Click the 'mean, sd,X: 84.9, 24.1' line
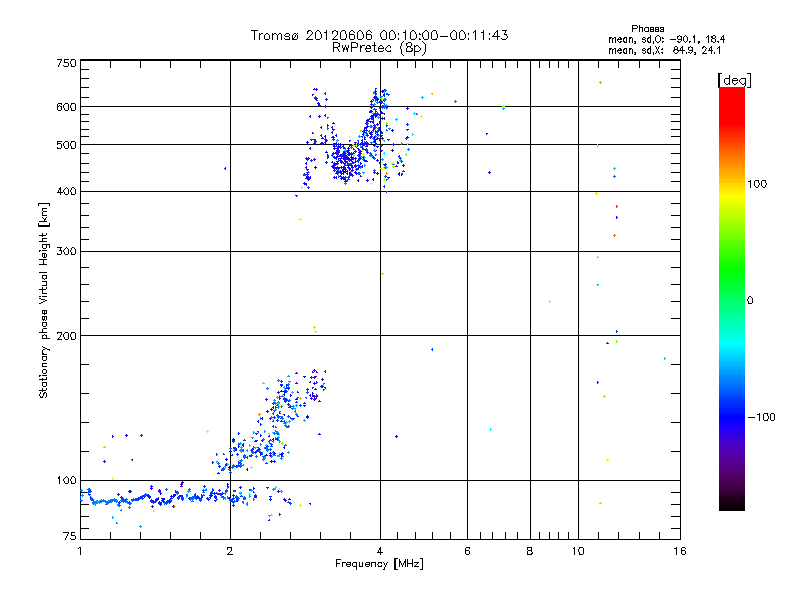The image size is (800, 600). (x=664, y=50)
